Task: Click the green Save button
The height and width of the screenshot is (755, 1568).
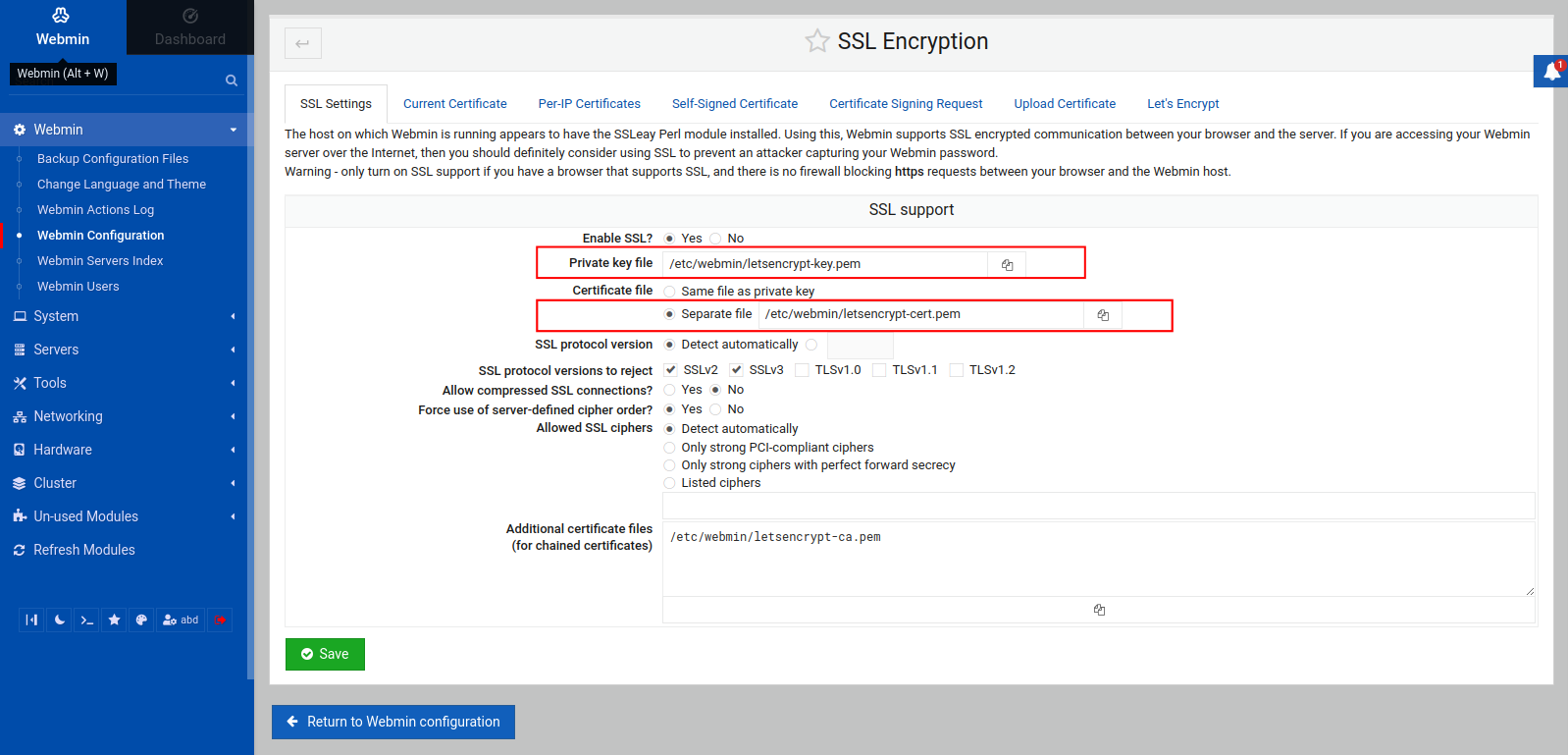Action: 325,654
